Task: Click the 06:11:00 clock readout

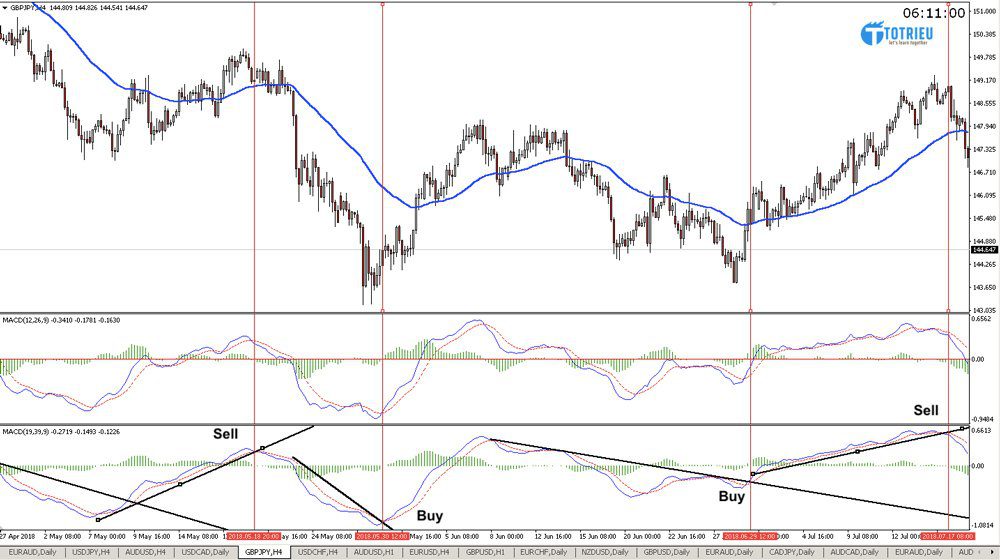Action: pyautogui.click(x=934, y=13)
